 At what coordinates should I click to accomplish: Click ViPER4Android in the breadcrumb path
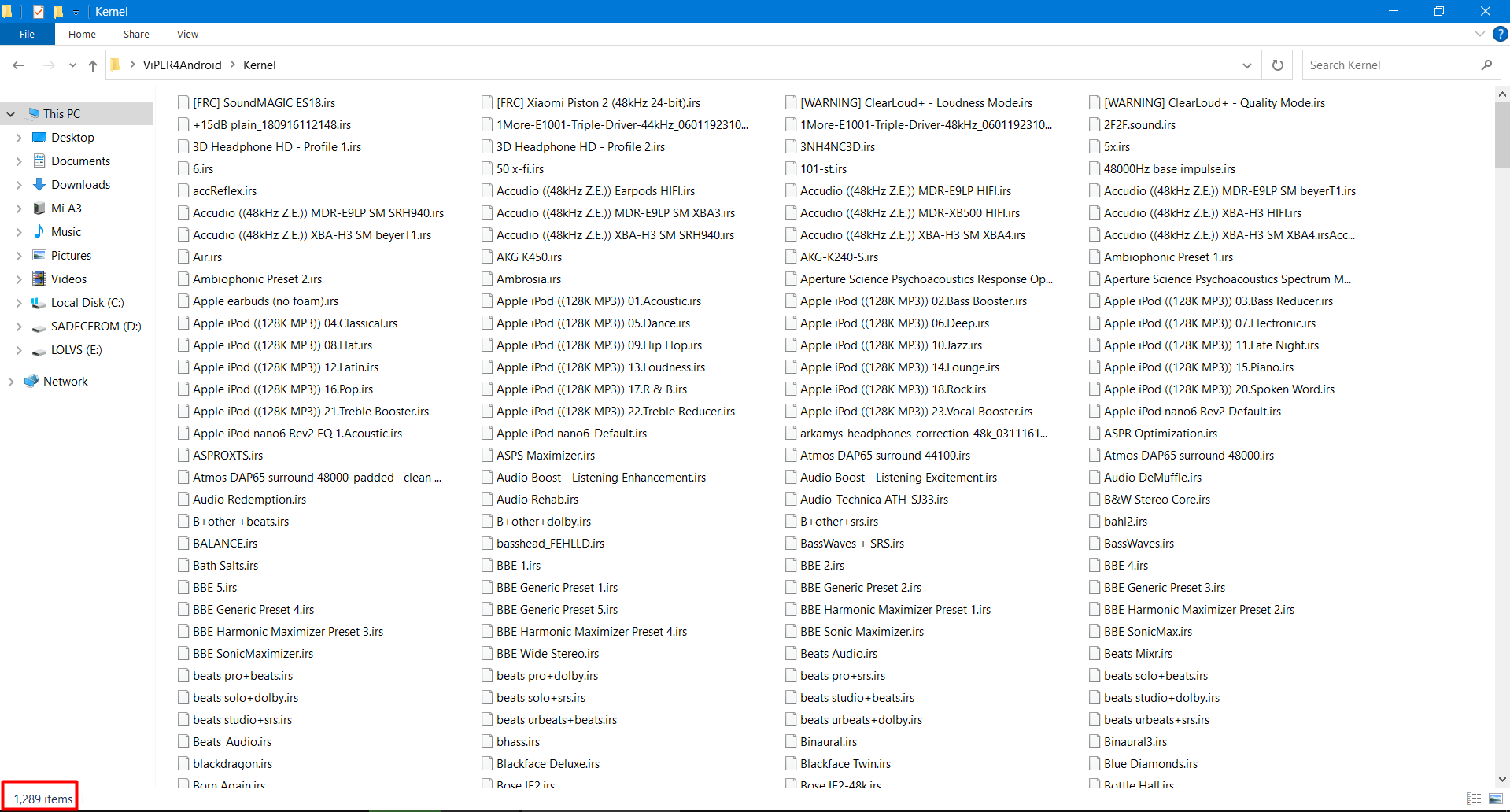click(183, 65)
